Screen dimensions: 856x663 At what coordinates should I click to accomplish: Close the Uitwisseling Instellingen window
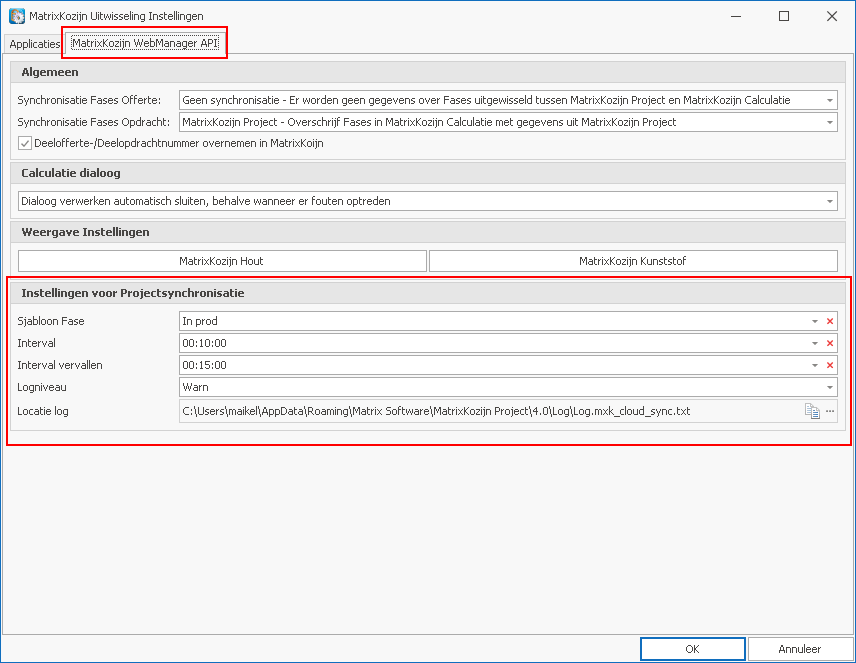pyautogui.click(x=832, y=16)
